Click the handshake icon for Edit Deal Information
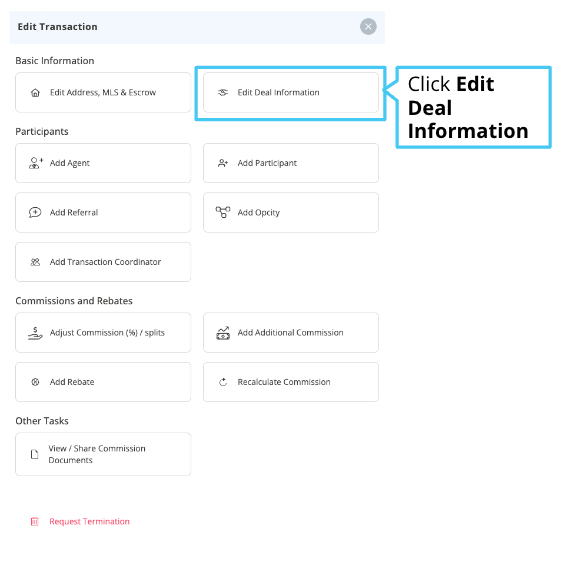The image size is (571, 562). tap(223, 93)
